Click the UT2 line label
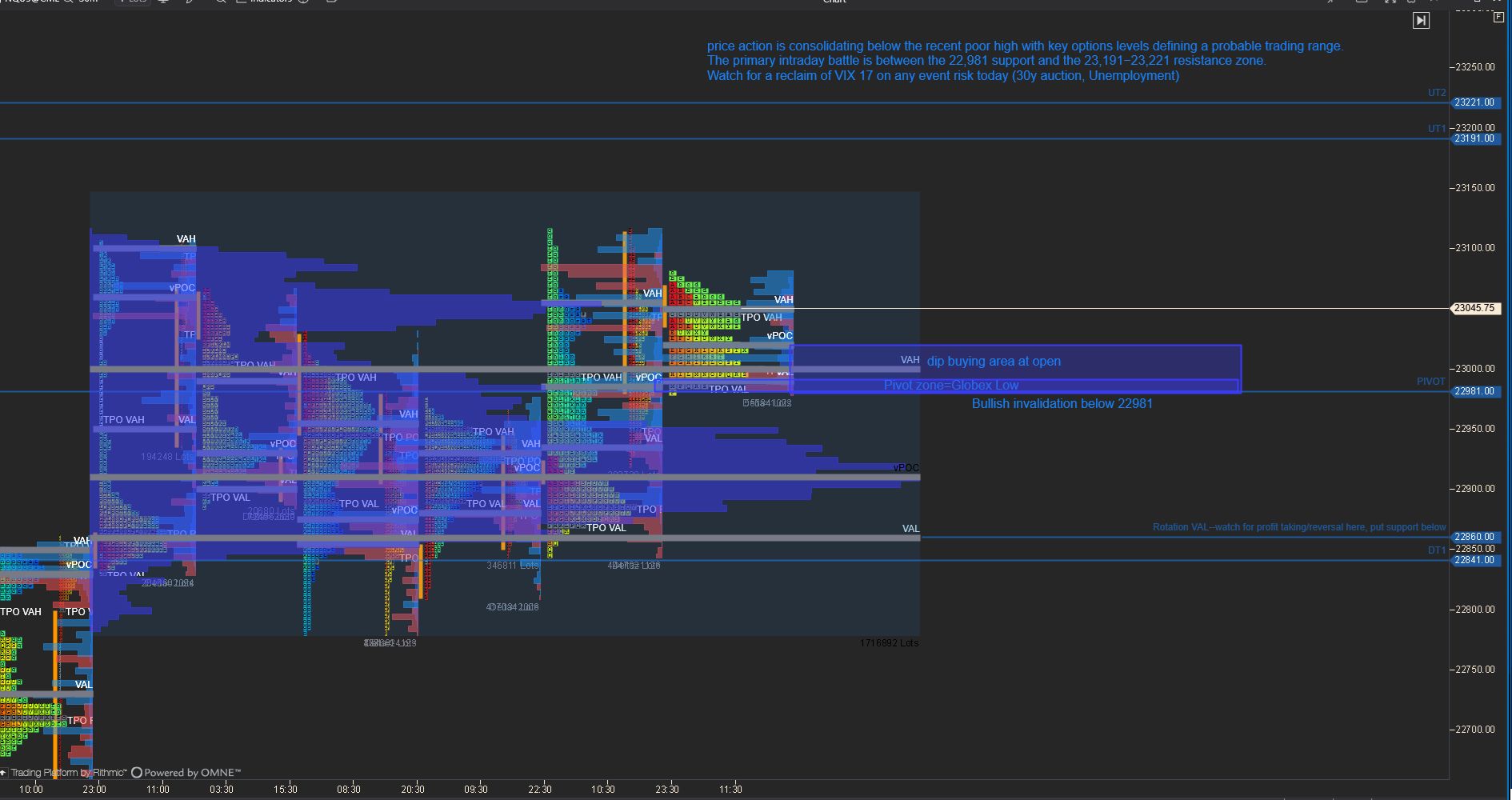The height and width of the screenshot is (800, 1512). 1437,93
